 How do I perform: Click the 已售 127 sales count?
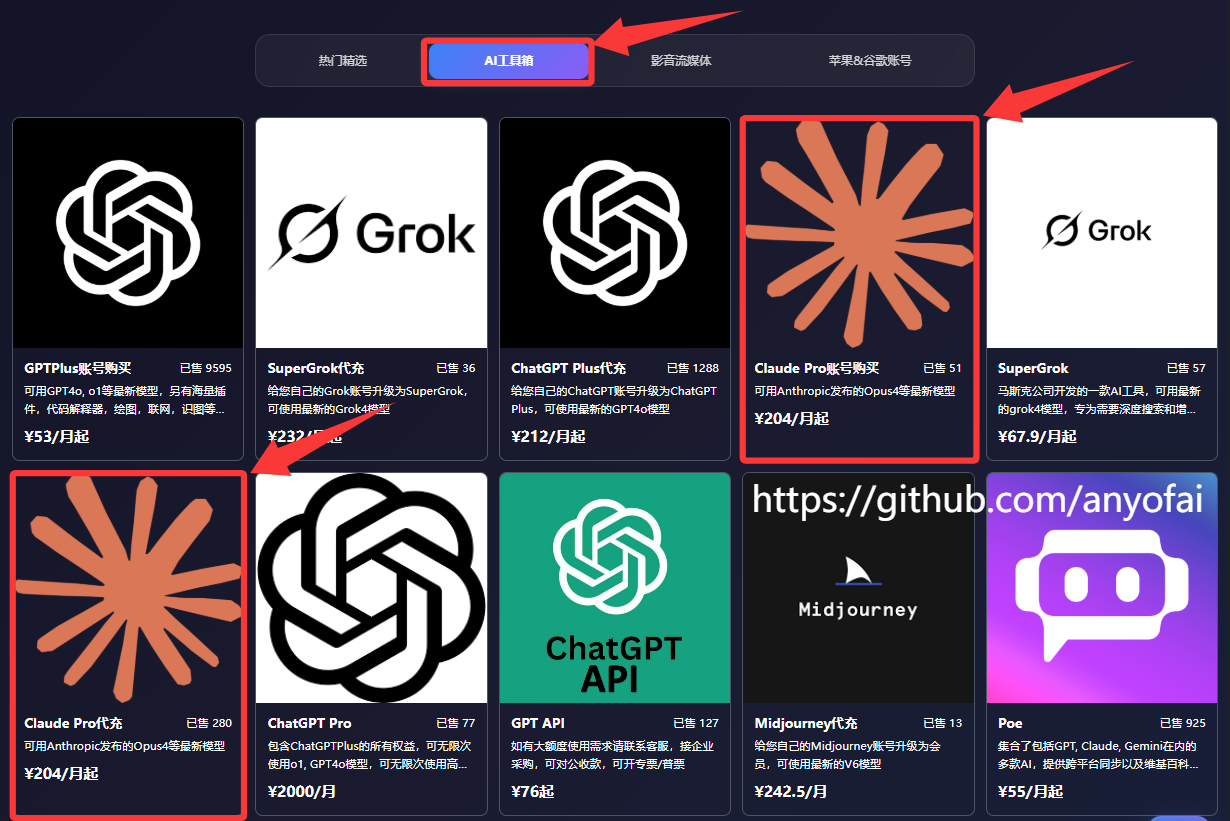696,723
